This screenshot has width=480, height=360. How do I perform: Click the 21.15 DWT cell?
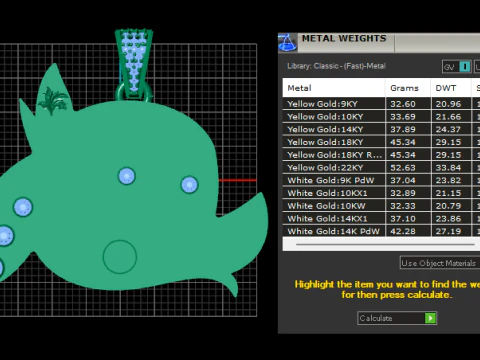451,193
